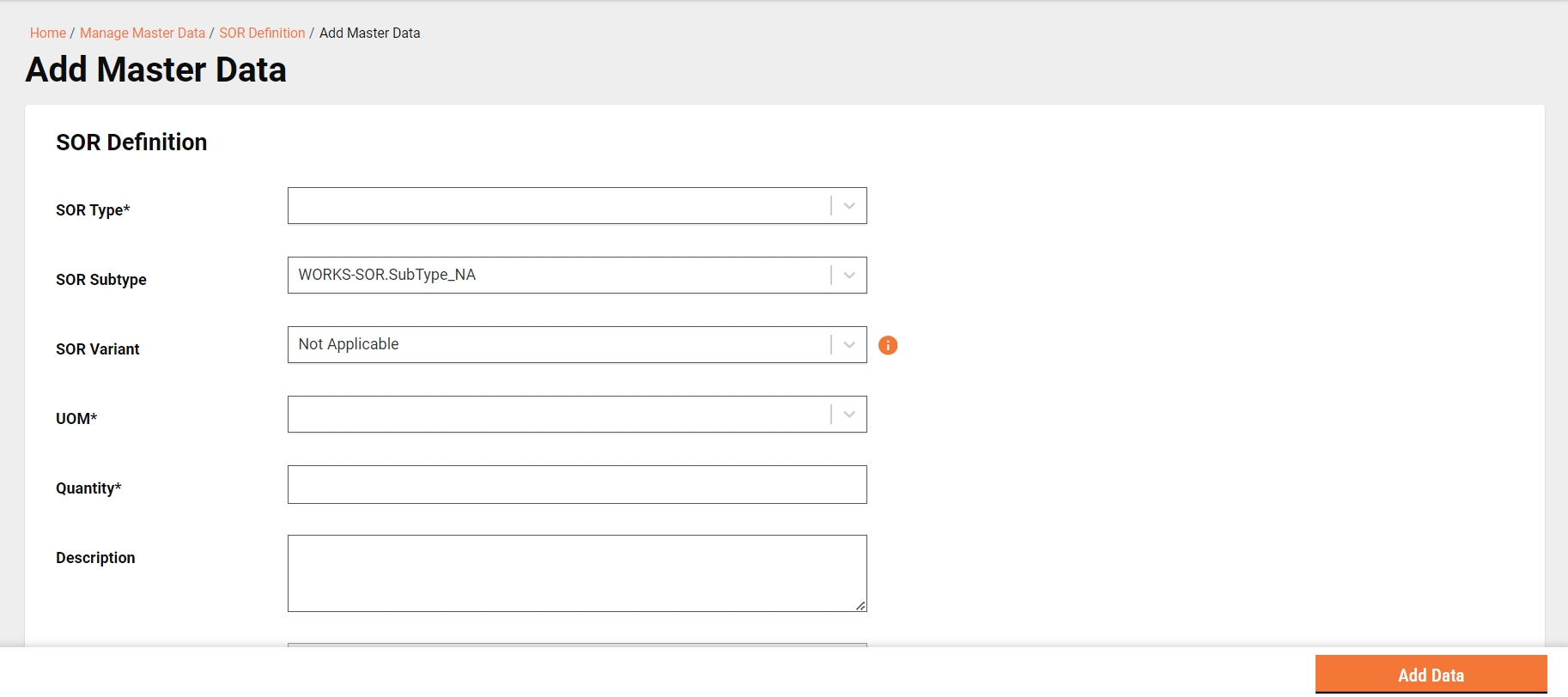Click the Add Master Data page title
This screenshot has width=1568, height=697.
[156, 70]
